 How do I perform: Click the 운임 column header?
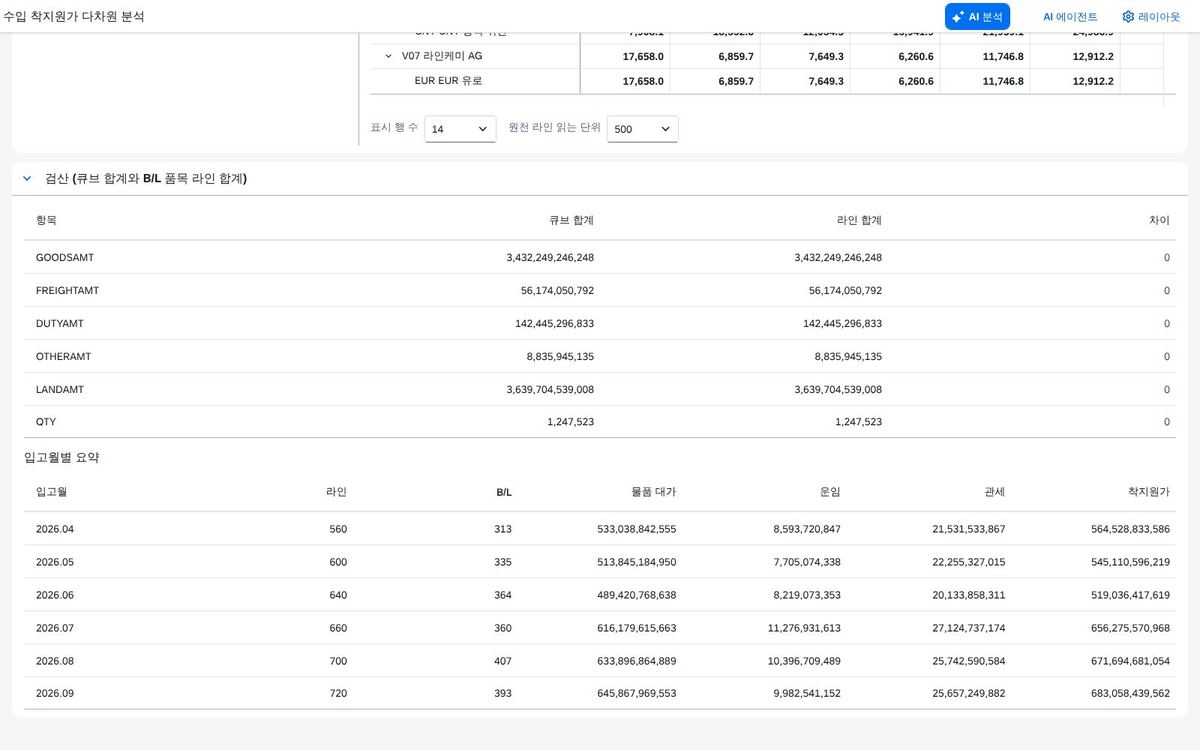[x=830, y=492]
